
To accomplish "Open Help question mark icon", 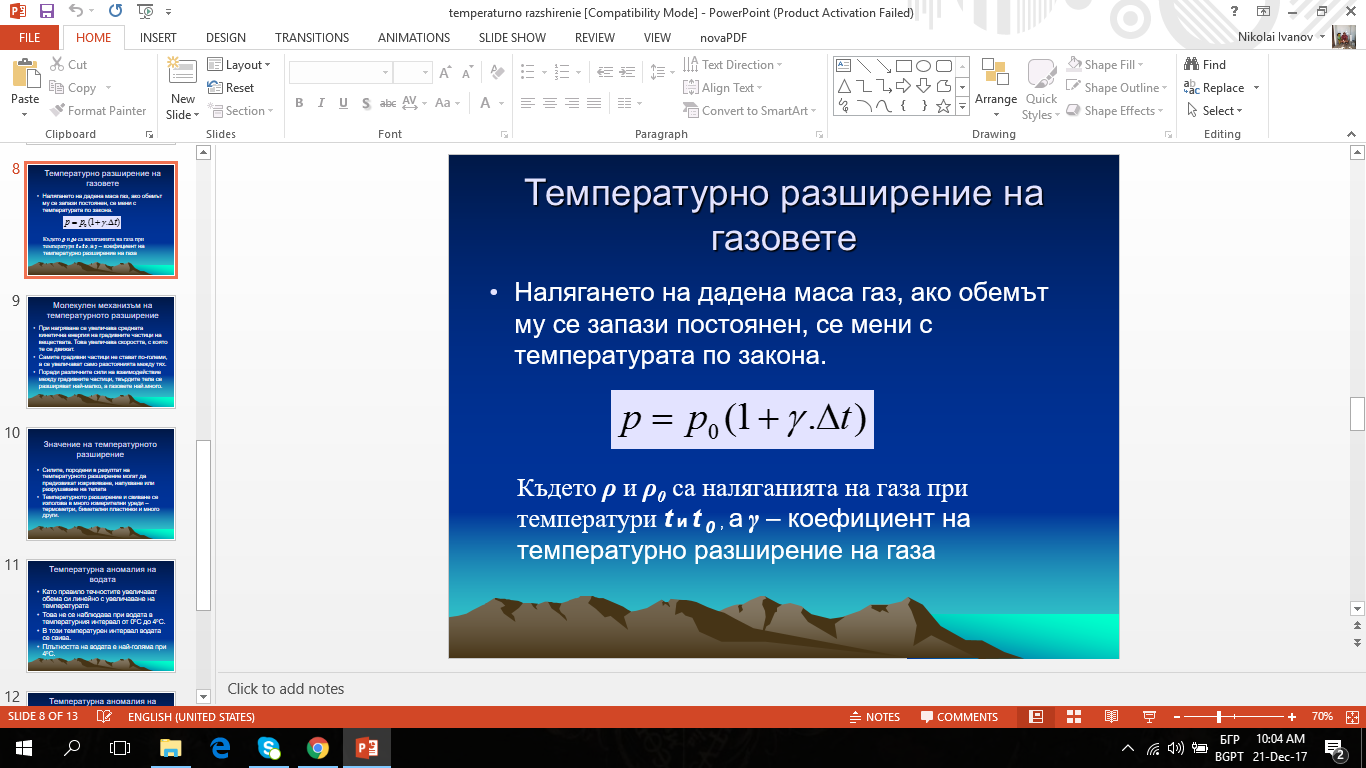I will pyautogui.click(x=1236, y=11).
